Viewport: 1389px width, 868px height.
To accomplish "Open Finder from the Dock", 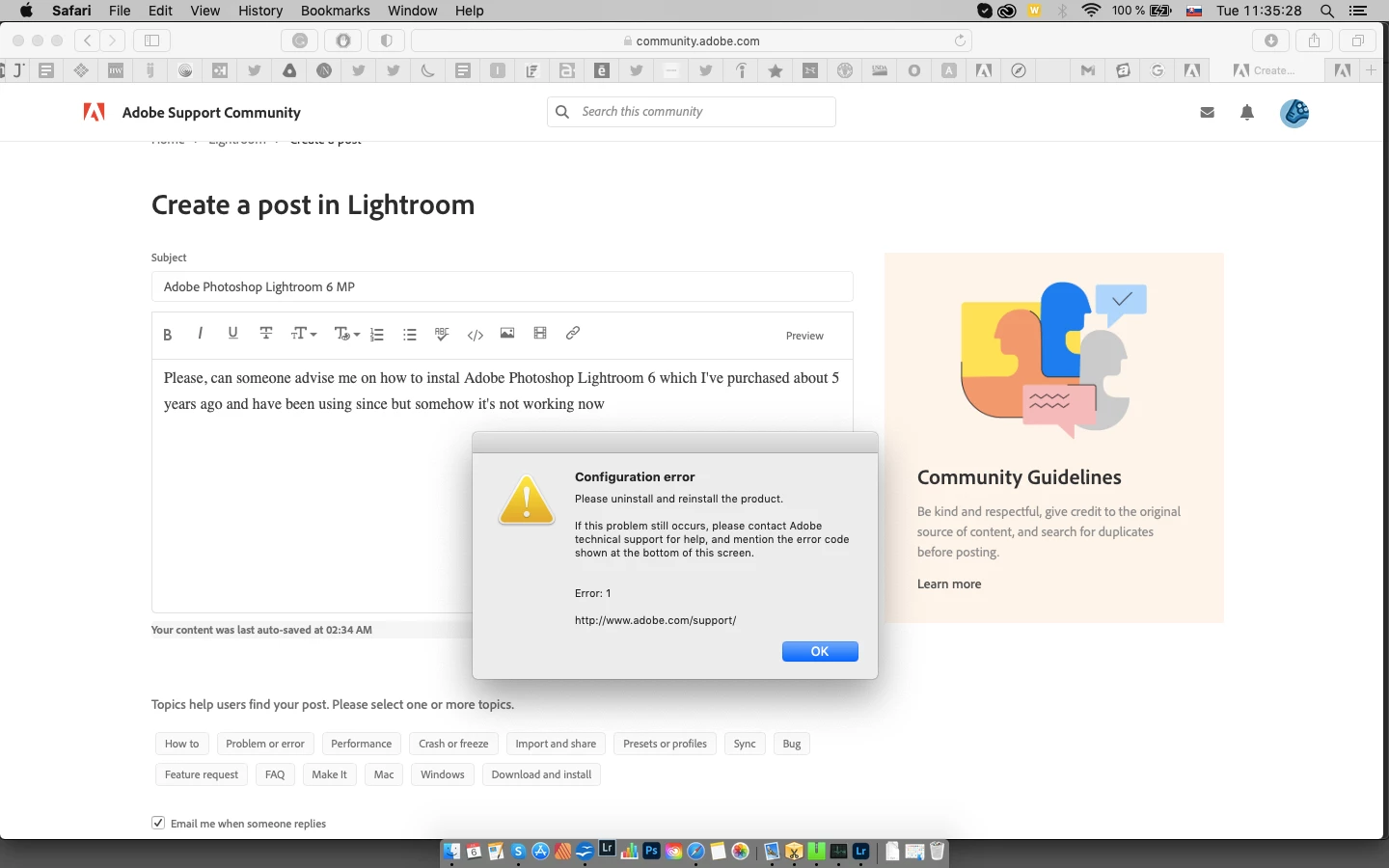I will 451,851.
